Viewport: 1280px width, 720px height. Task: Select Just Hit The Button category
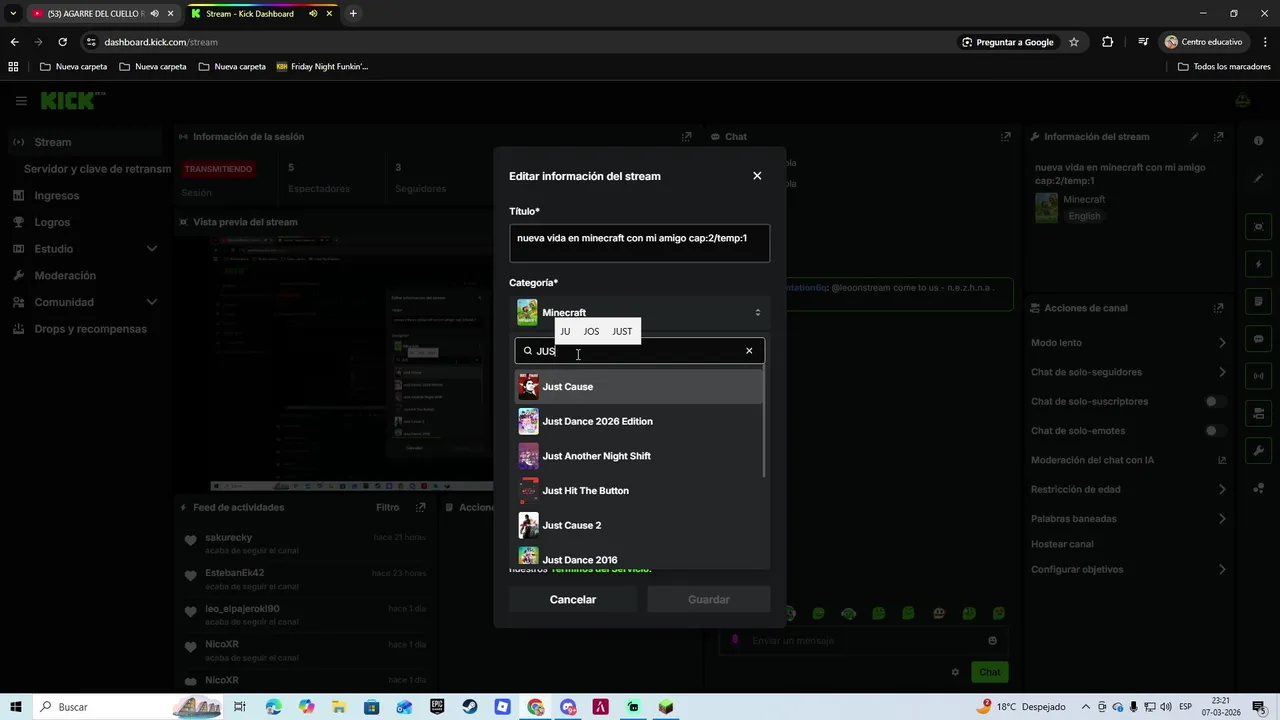(639, 491)
